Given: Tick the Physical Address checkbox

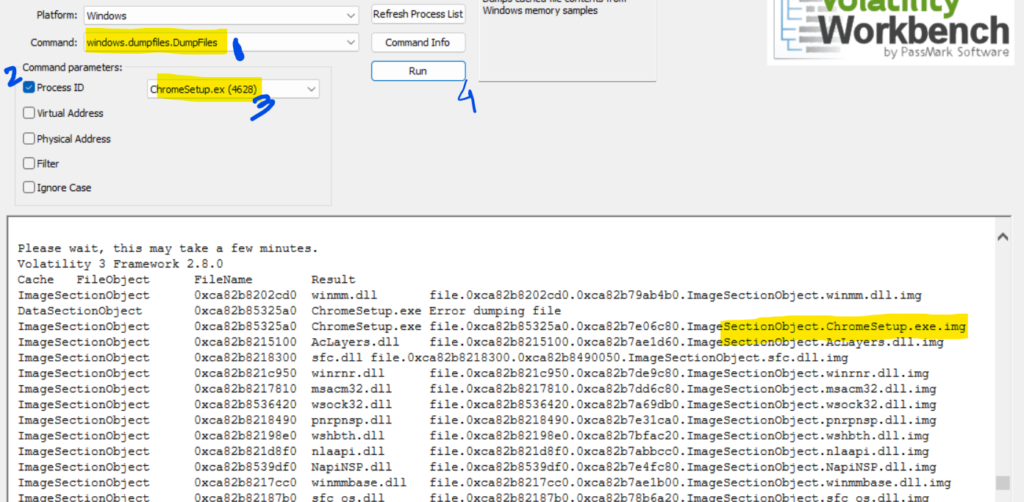Looking at the screenshot, I should coord(29,139).
